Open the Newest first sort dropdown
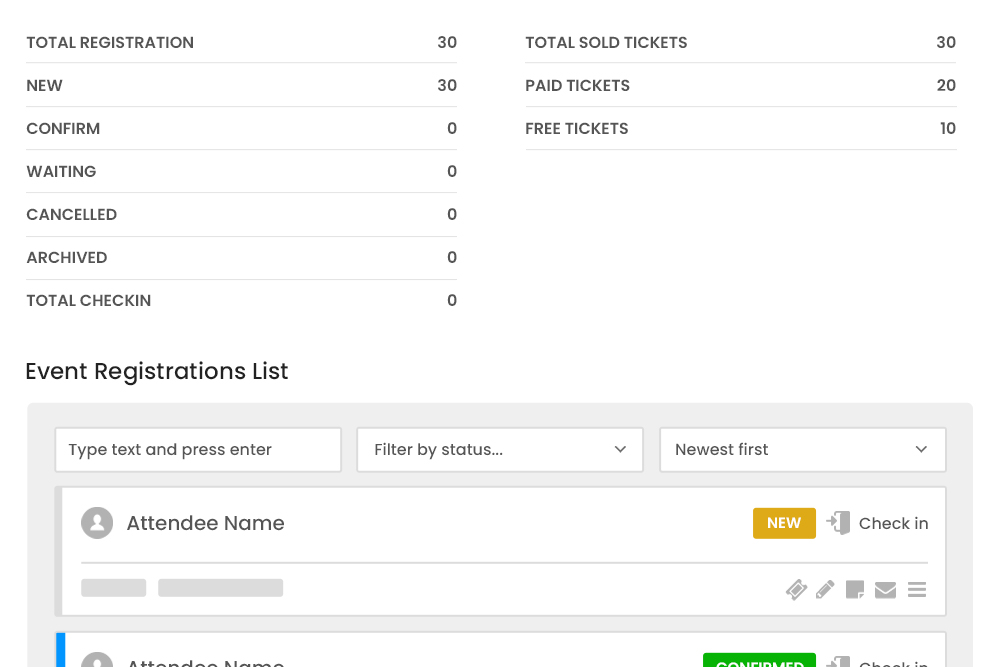1000x667 pixels. [x=803, y=449]
